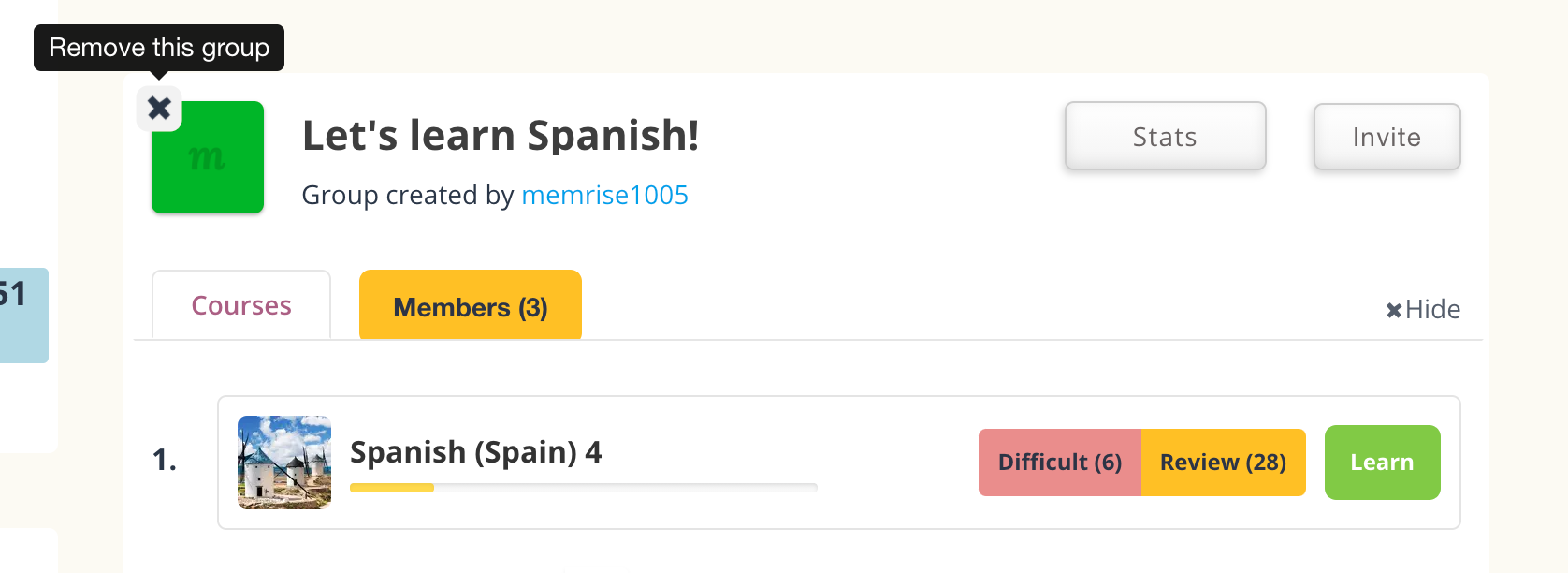Click the X icon to remove this group
Screen dimensions: 1568x573
(x=159, y=109)
